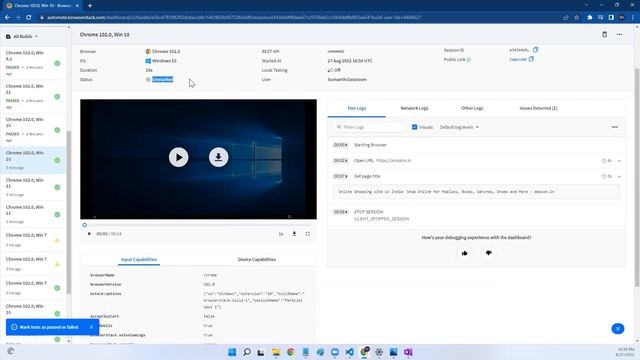The image size is (640, 360).
Task: Go back in browser history
Action: click(x=7, y=18)
